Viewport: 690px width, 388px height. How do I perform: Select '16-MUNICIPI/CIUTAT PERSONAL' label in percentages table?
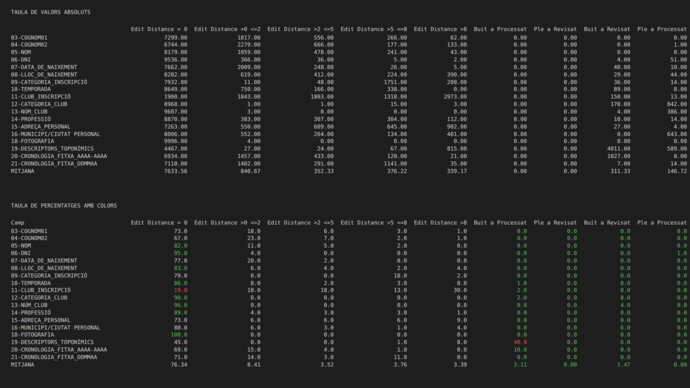click(x=55, y=328)
